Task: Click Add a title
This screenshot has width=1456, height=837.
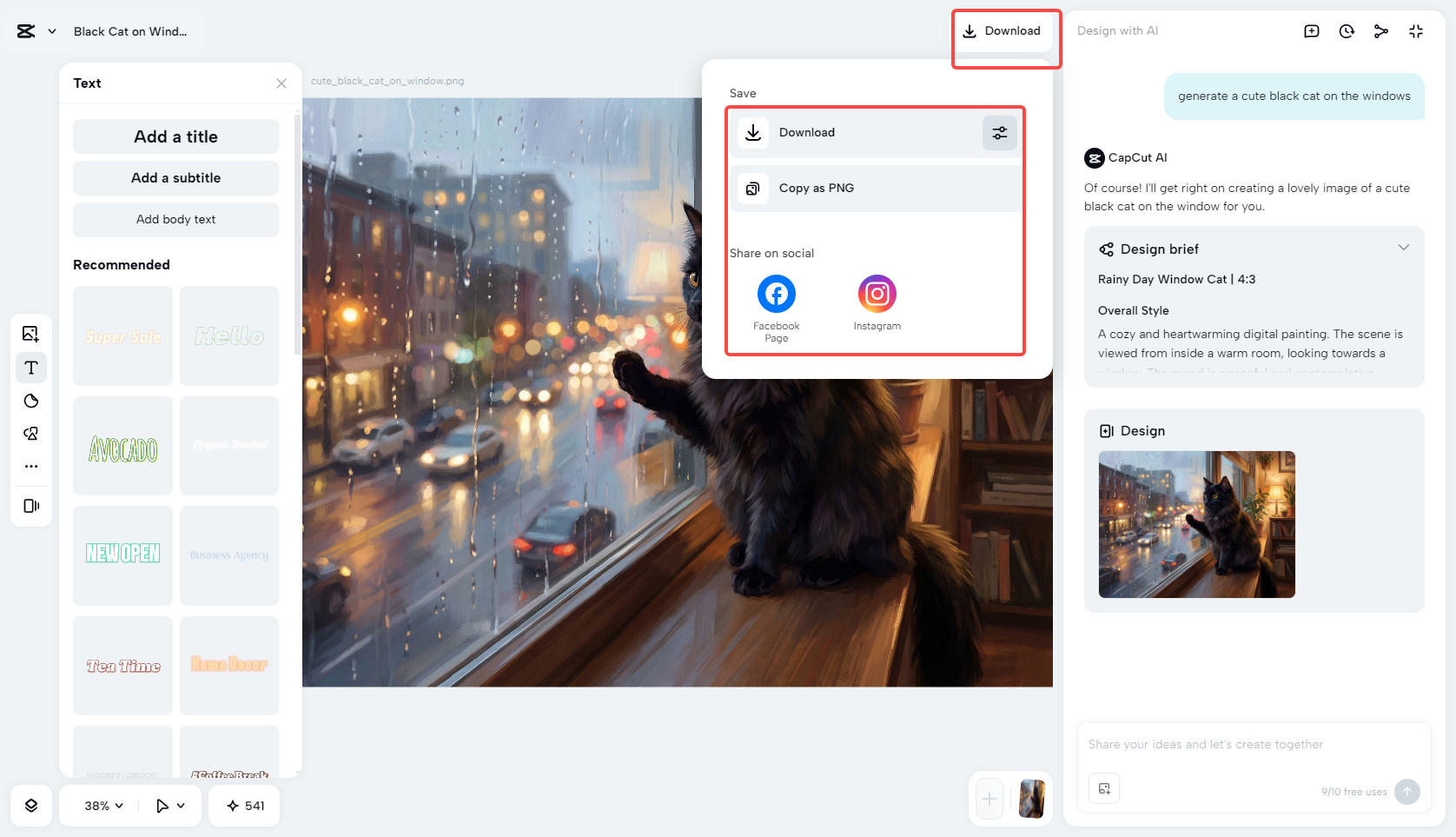Action: pyautogui.click(x=175, y=136)
